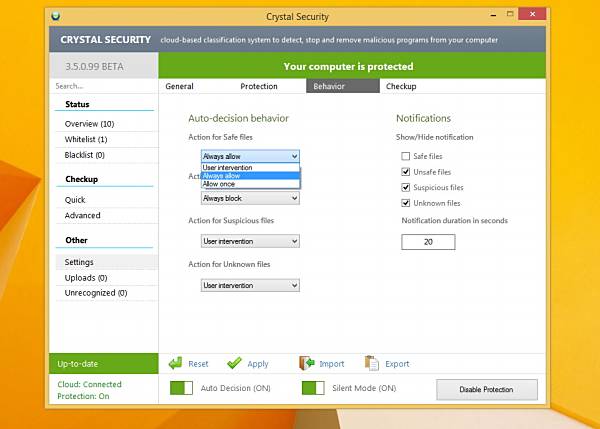Click the green Reset arrow icon

(x=176, y=363)
